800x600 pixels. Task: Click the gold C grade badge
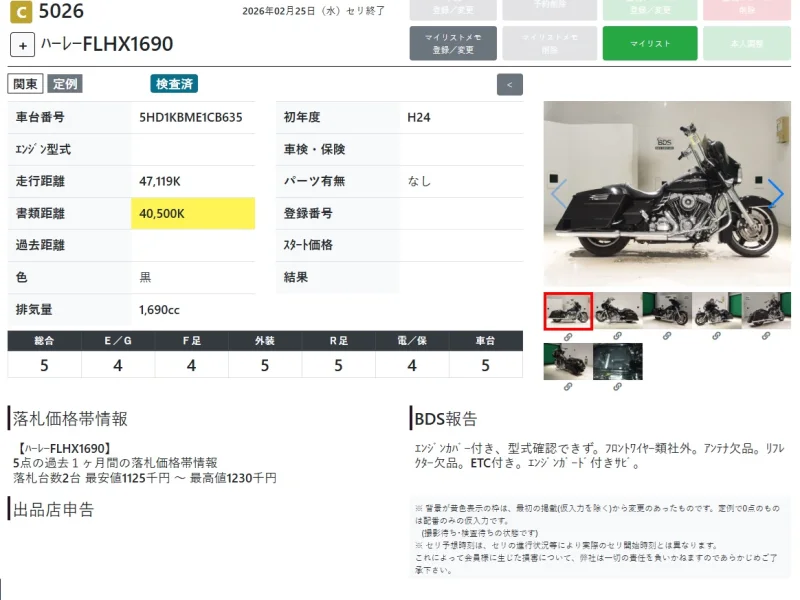[x=21, y=12]
